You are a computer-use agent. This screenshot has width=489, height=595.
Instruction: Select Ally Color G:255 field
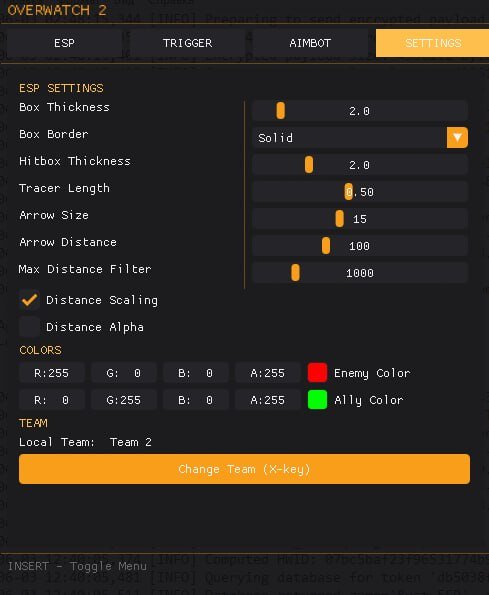(124, 400)
